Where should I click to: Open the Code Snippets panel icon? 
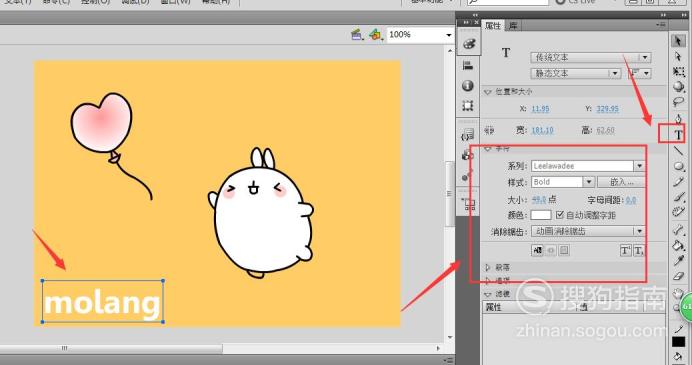pyautogui.click(x=468, y=135)
